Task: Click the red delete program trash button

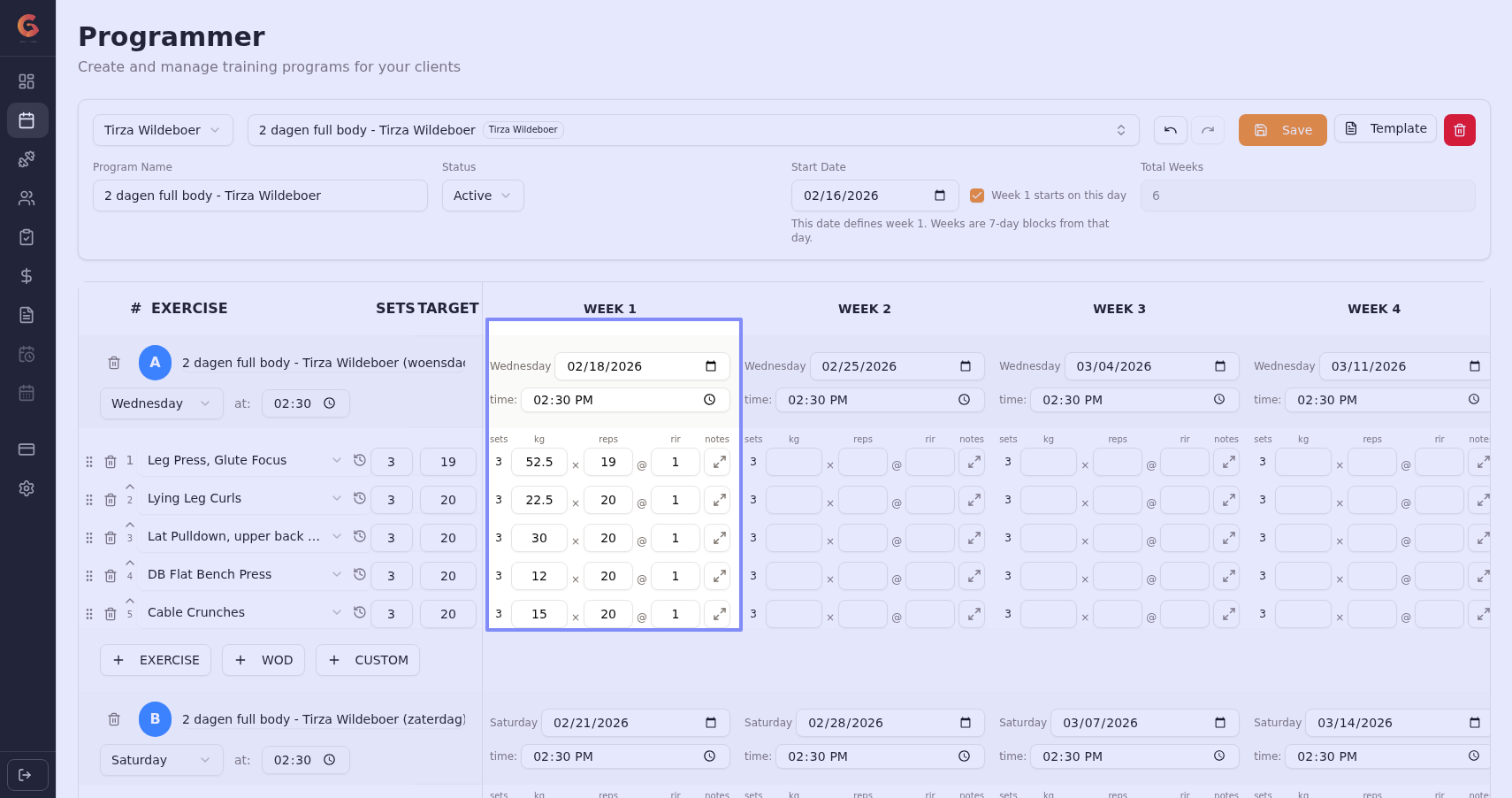Action: (x=1459, y=130)
